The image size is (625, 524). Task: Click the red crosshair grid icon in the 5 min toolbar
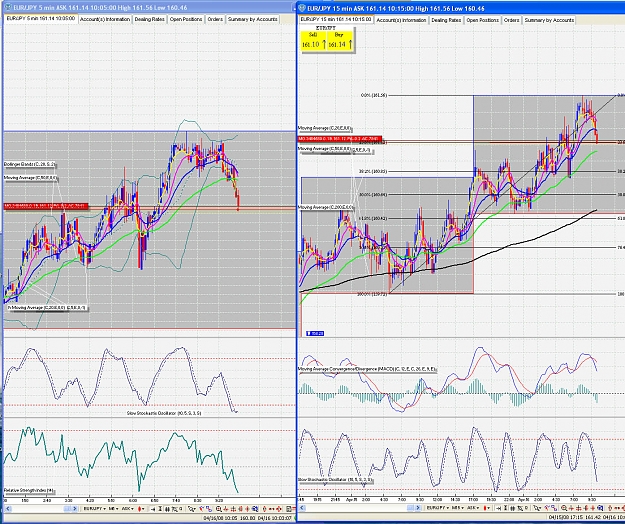[x=233, y=508]
